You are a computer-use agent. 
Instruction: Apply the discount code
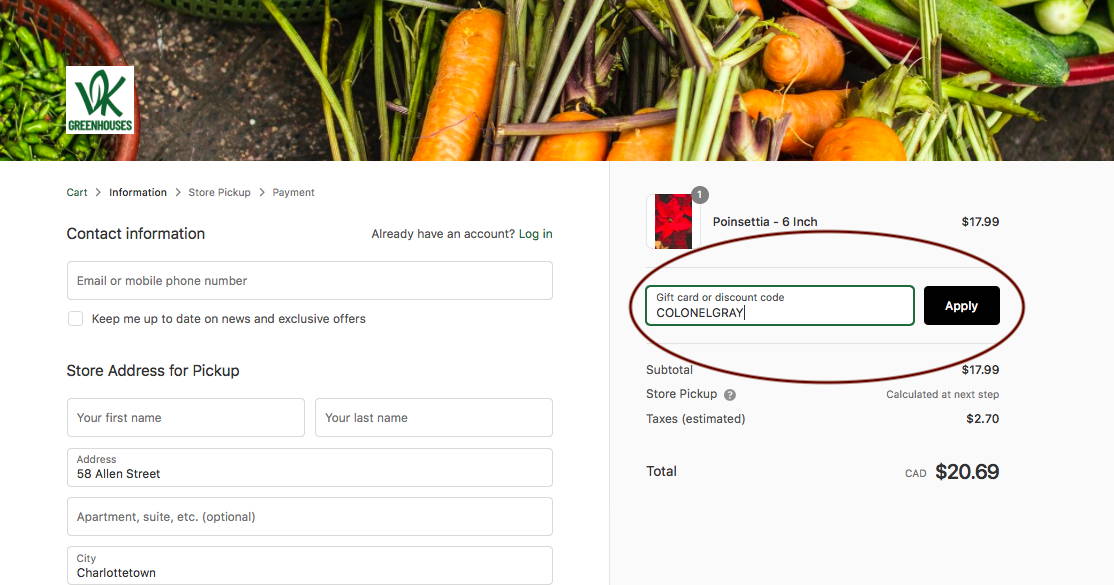[x=961, y=306]
